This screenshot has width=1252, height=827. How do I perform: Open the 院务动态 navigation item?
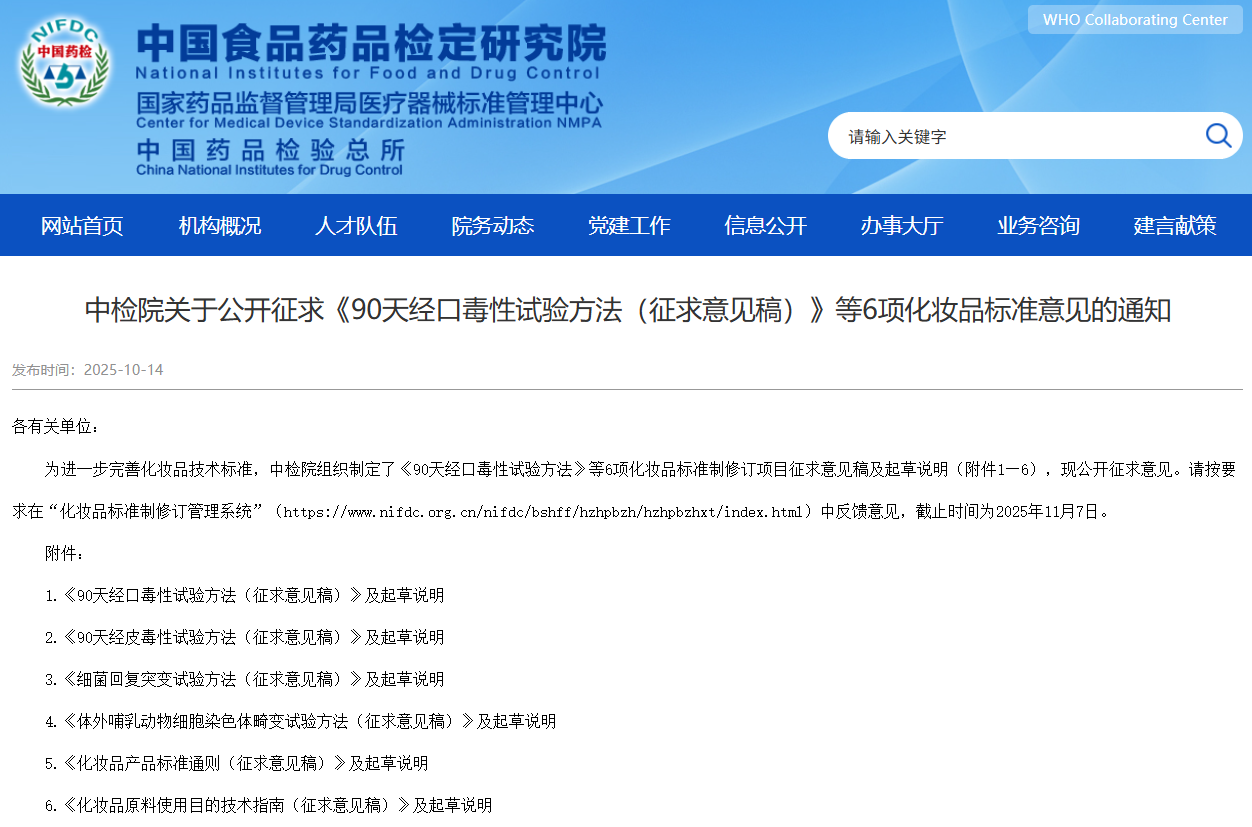492,226
